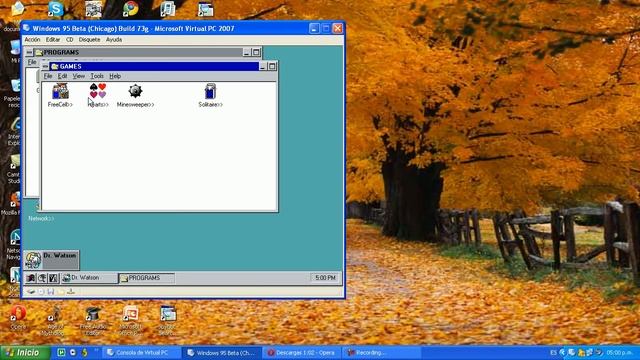Click Virtual PC CD drive status icon
640x360 pixels.
point(41,291)
